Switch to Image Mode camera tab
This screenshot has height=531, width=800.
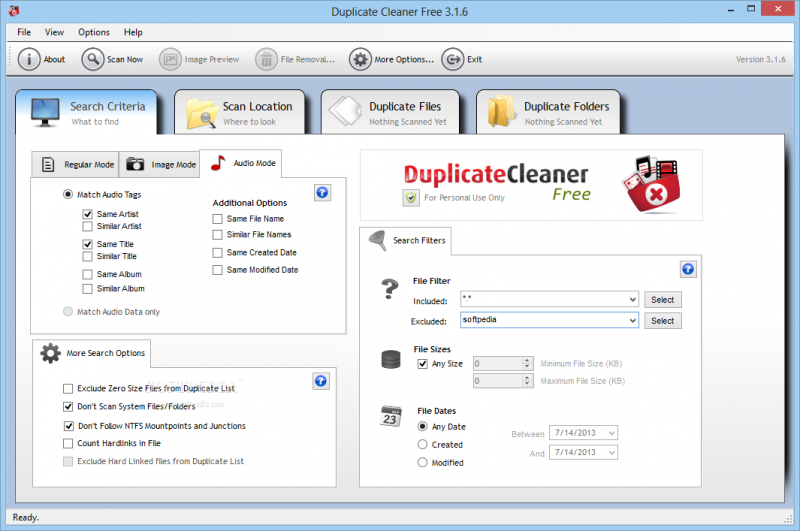tap(161, 164)
